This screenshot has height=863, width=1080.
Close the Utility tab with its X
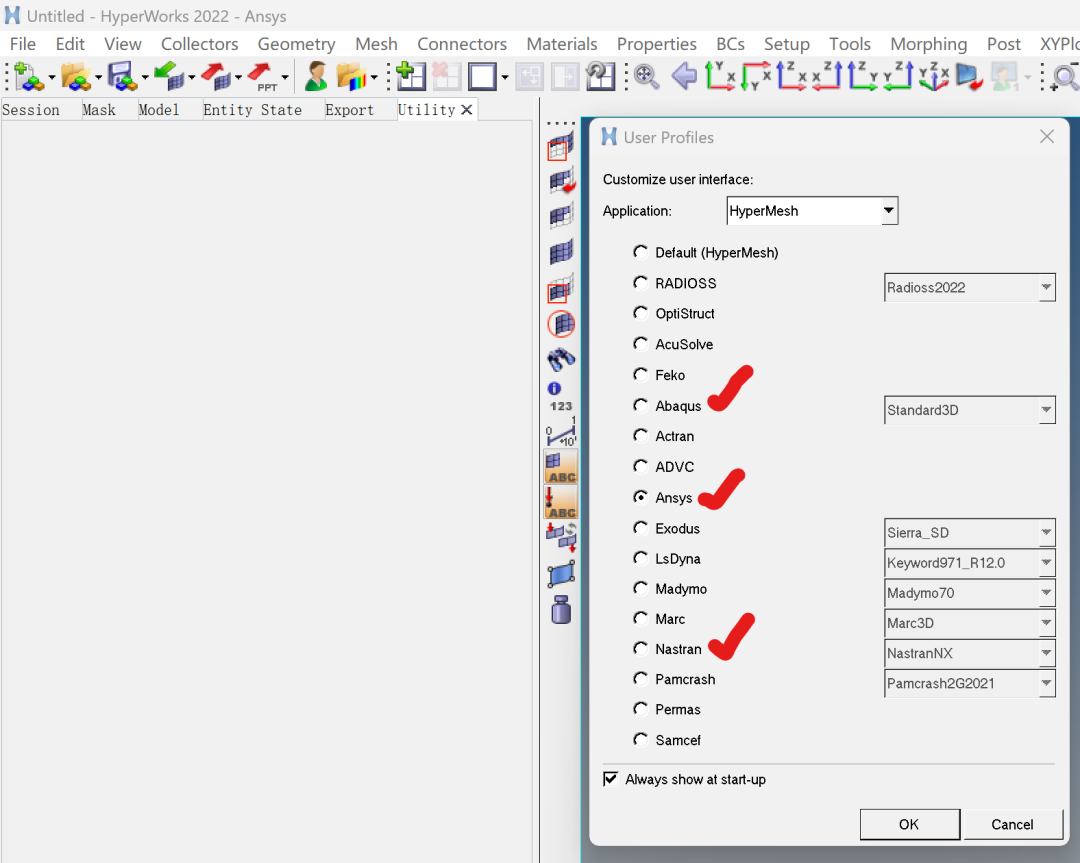pos(467,110)
